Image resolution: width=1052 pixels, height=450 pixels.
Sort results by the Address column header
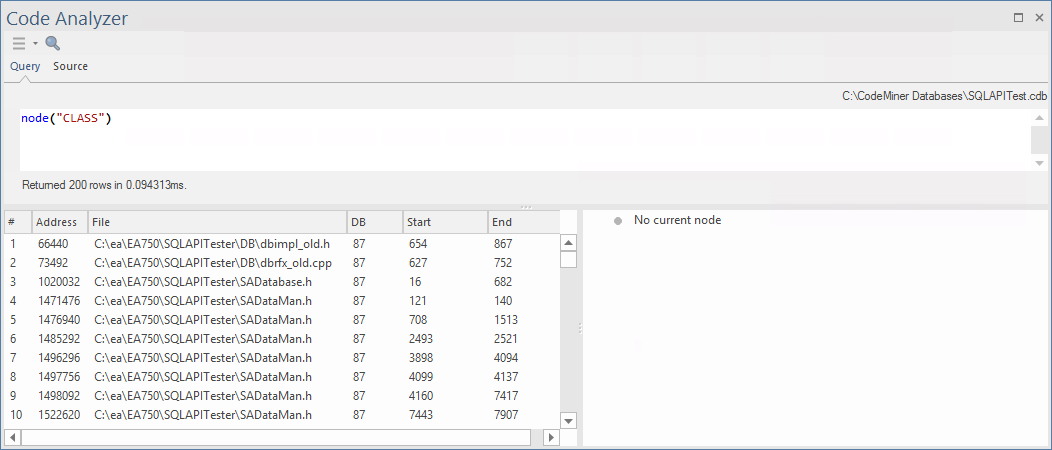(58, 222)
